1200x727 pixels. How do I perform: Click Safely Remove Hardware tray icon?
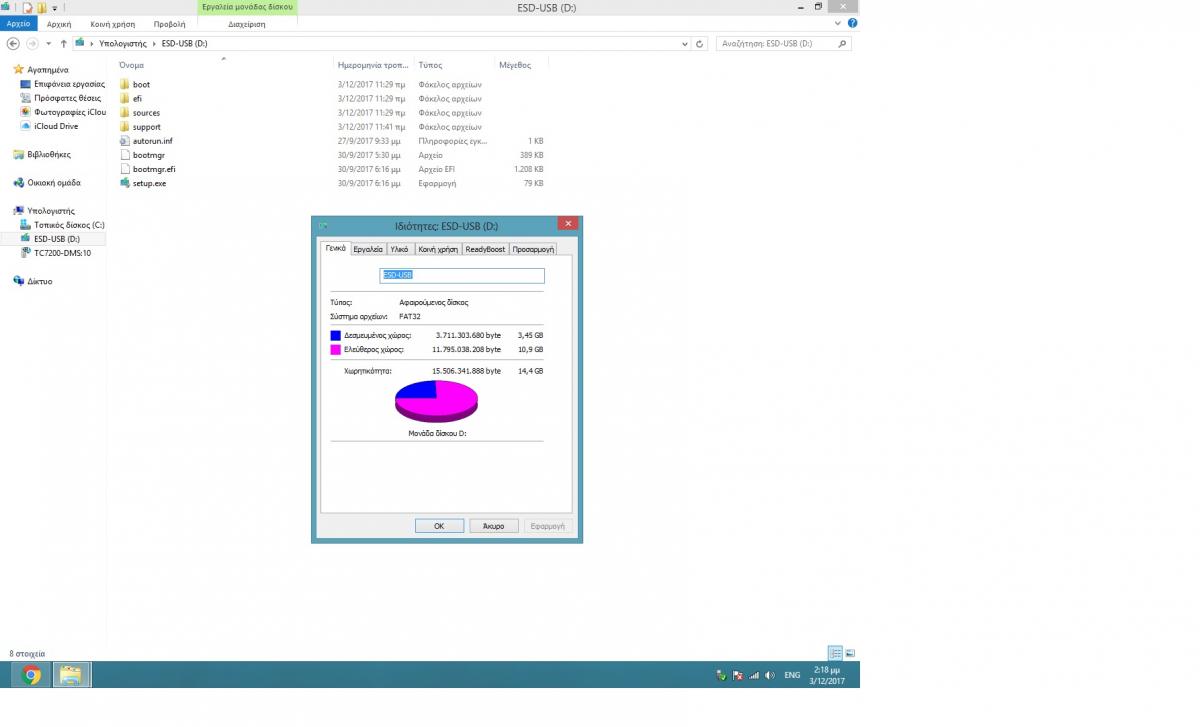pyautogui.click(x=721, y=675)
